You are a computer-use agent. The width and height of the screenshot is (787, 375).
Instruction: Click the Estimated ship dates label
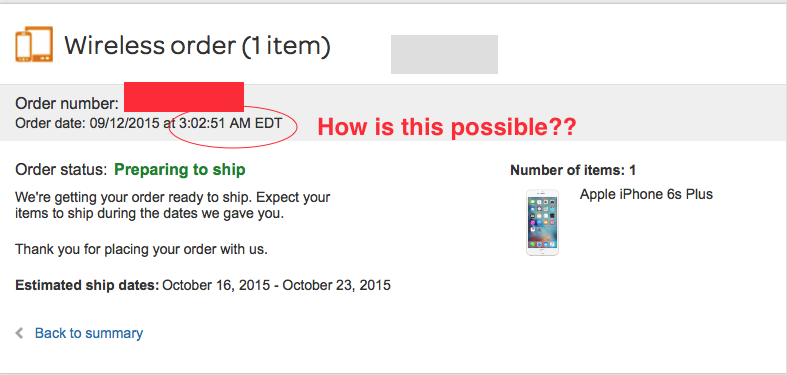(x=87, y=286)
